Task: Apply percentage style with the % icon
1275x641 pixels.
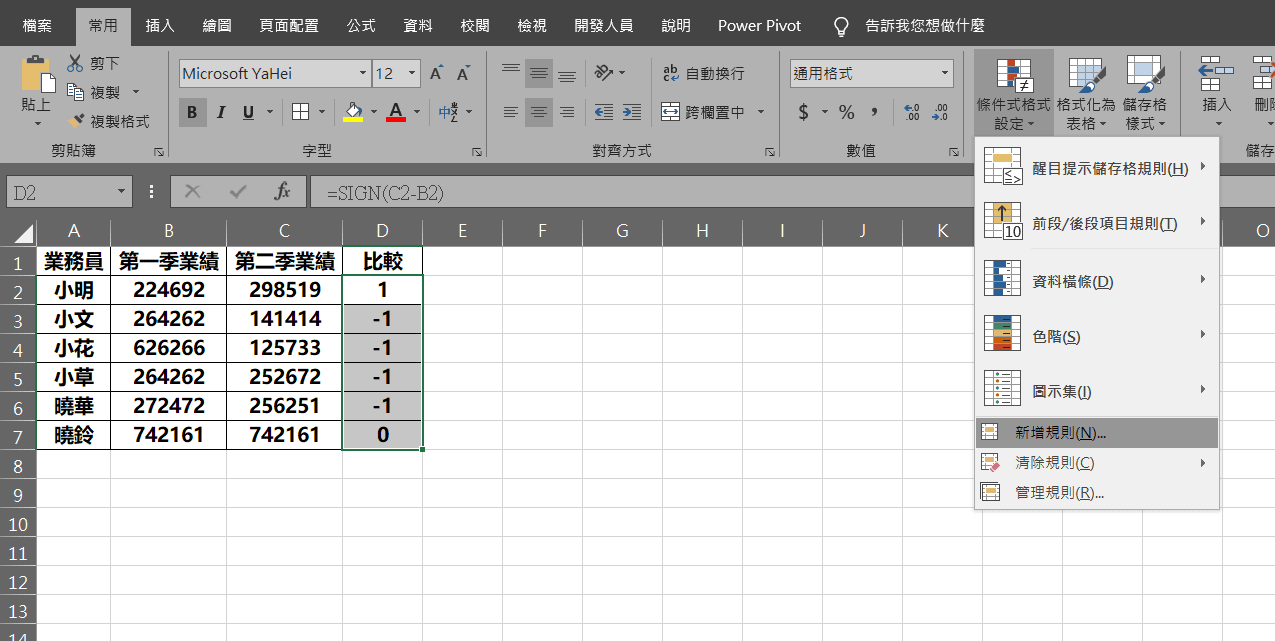Action: 846,113
